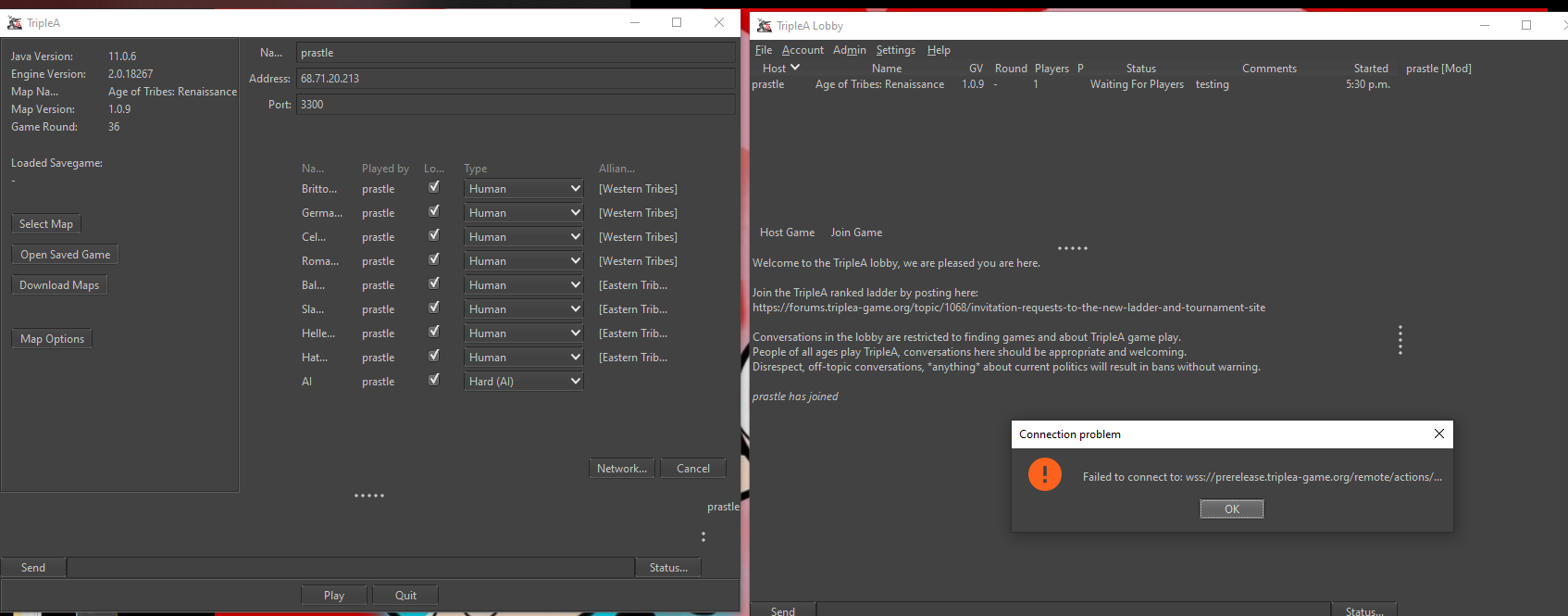Sort lobby games by Round column
1568x616 pixels.
1011,69
